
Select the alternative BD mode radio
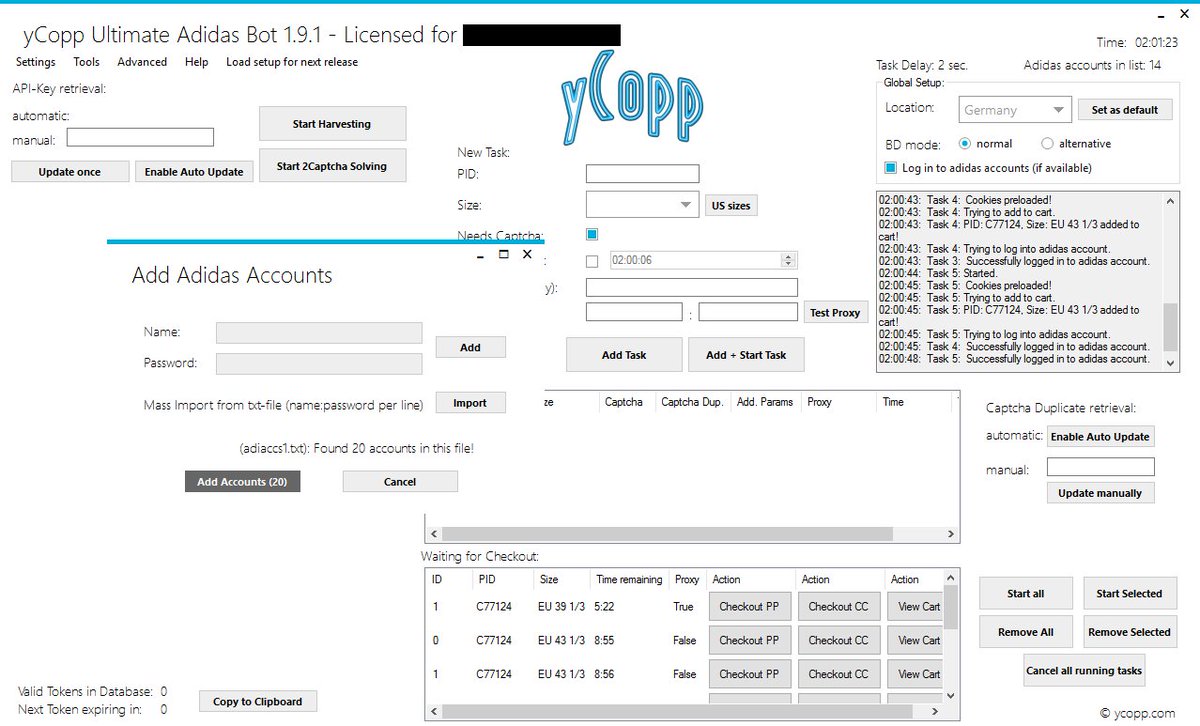click(1047, 144)
